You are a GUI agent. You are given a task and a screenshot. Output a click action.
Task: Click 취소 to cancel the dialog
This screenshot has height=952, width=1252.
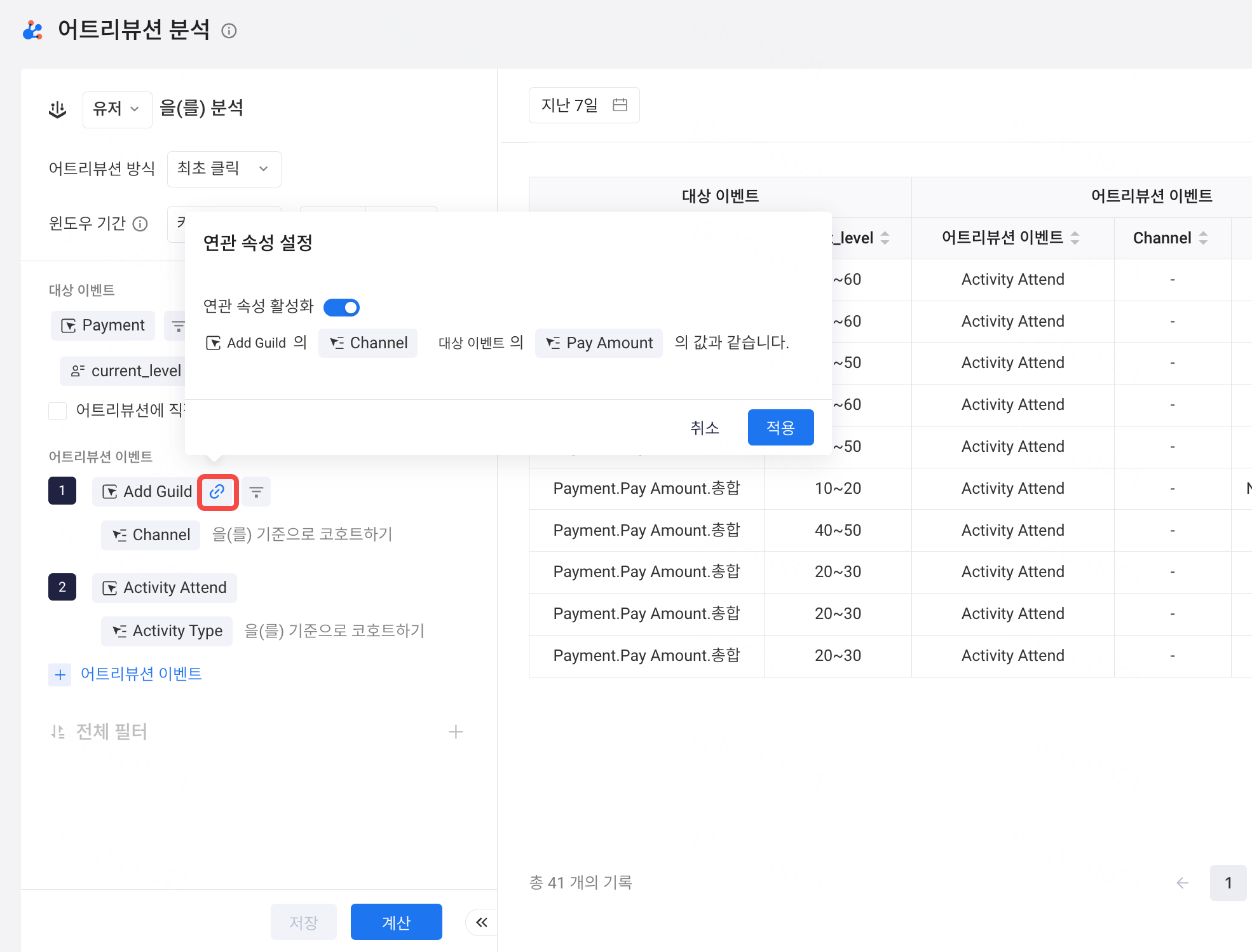coord(704,427)
